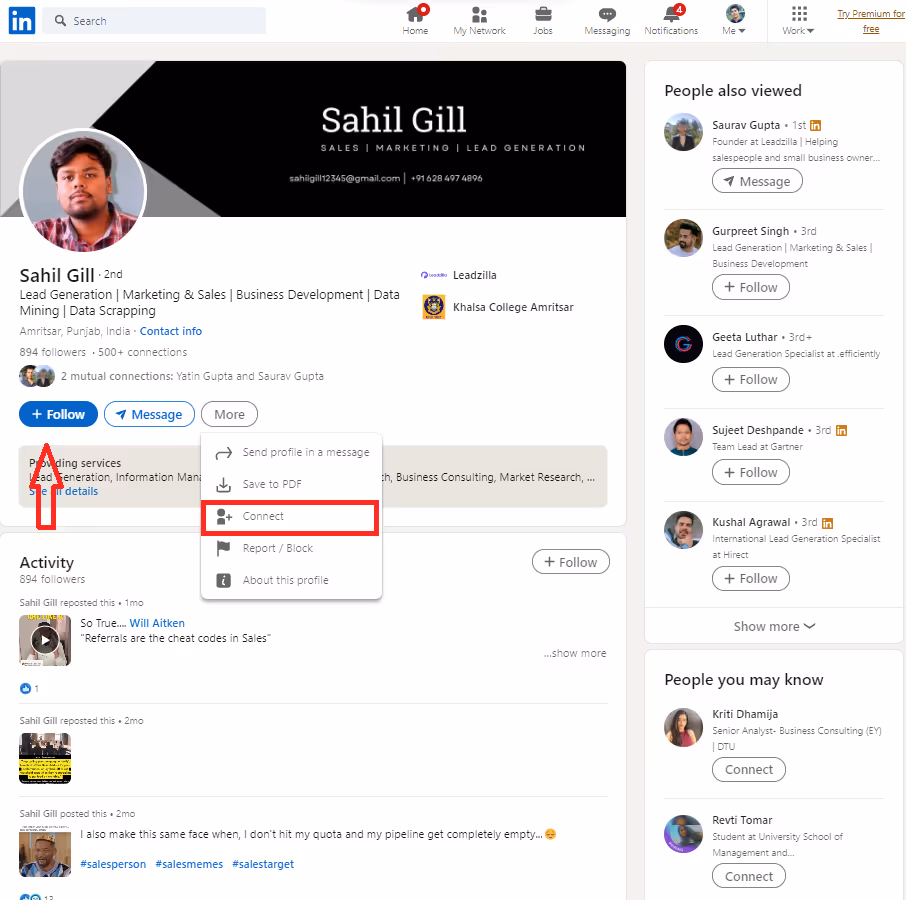The height and width of the screenshot is (900, 906).
Task: Click mutual connections avatar icons
Action: coord(37,376)
